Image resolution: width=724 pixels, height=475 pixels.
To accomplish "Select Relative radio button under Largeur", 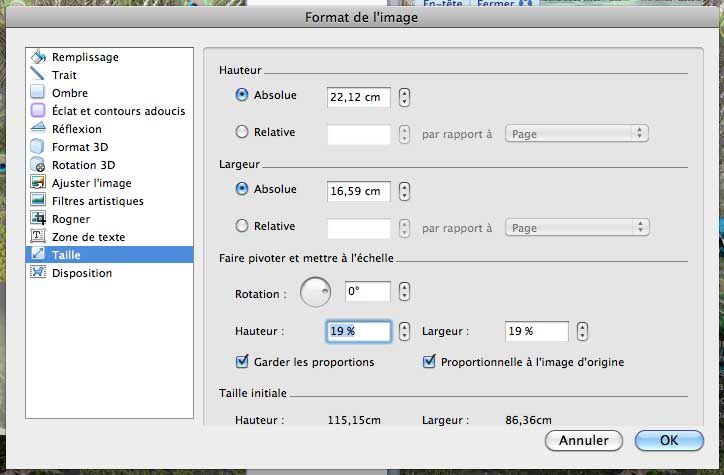I will (x=242, y=226).
